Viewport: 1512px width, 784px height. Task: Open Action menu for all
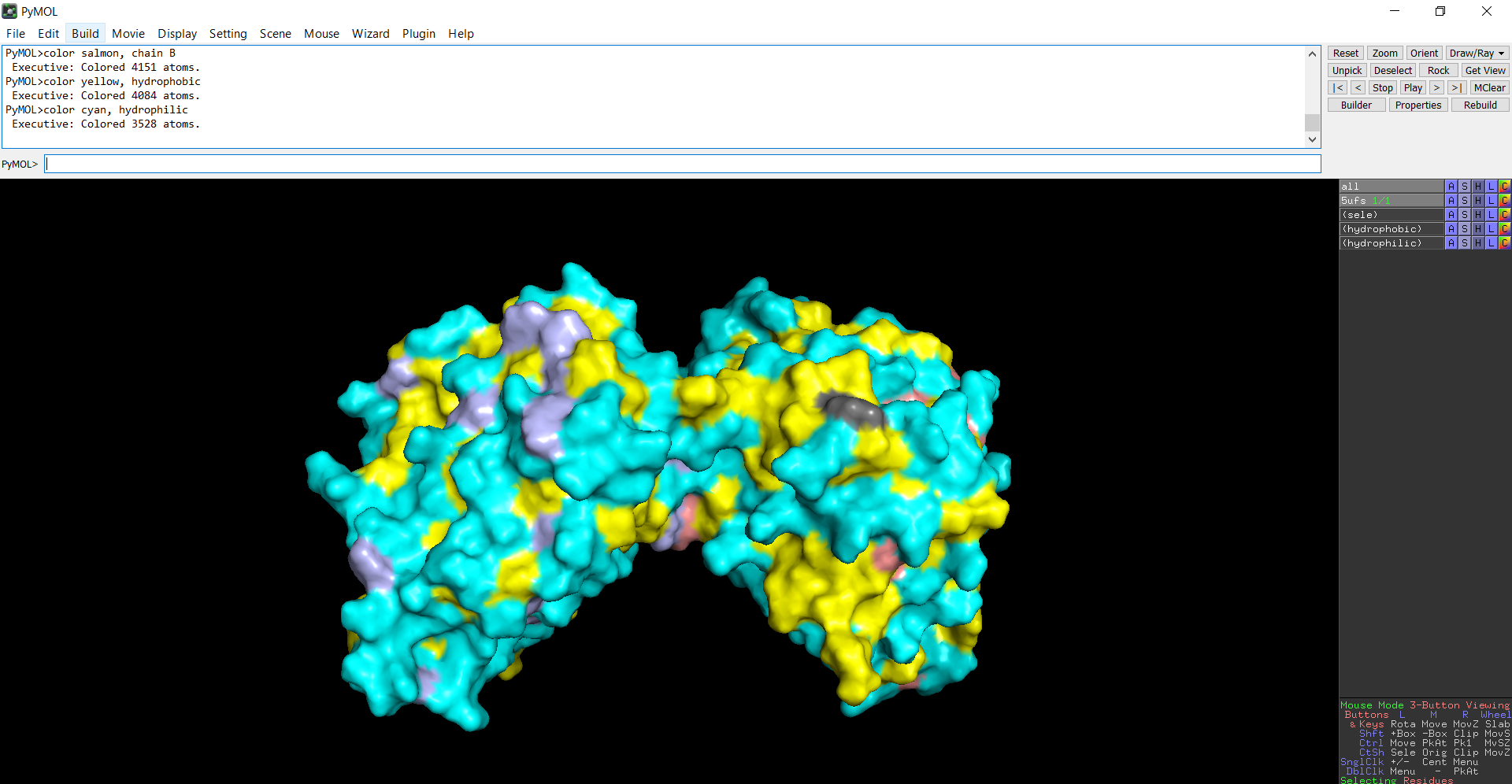point(1451,187)
